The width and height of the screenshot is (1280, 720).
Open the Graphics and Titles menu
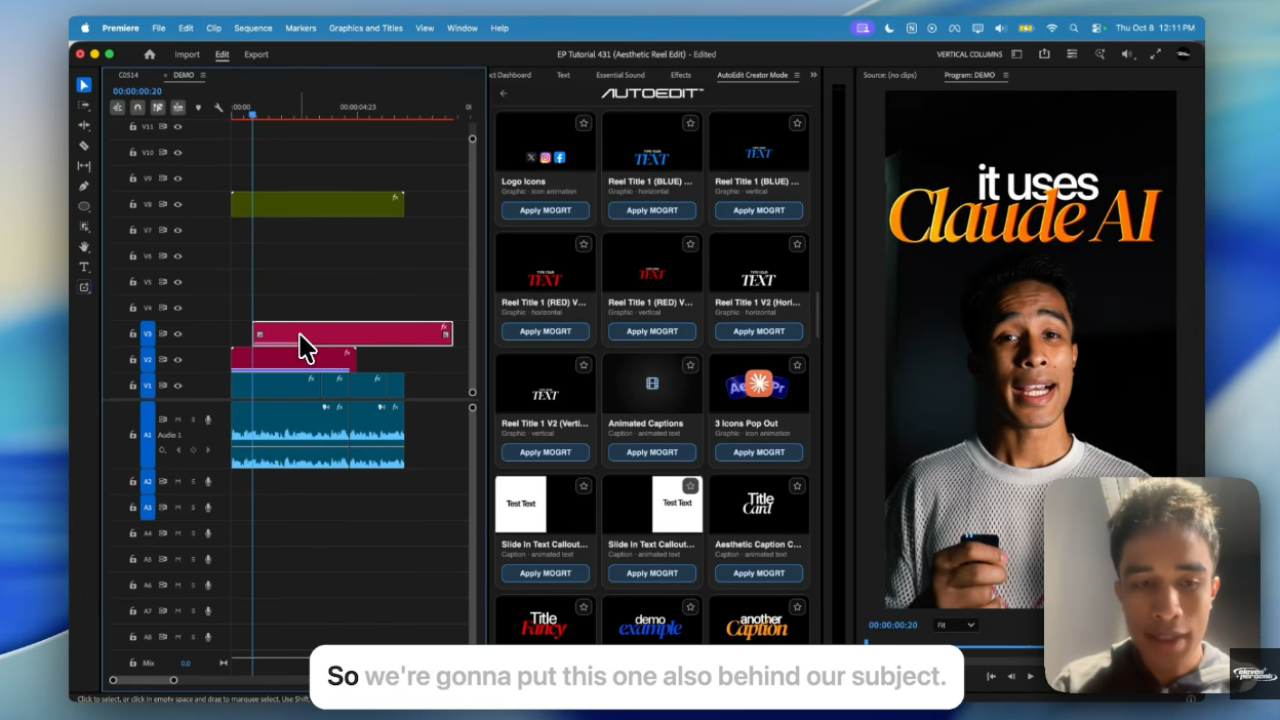point(366,28)
